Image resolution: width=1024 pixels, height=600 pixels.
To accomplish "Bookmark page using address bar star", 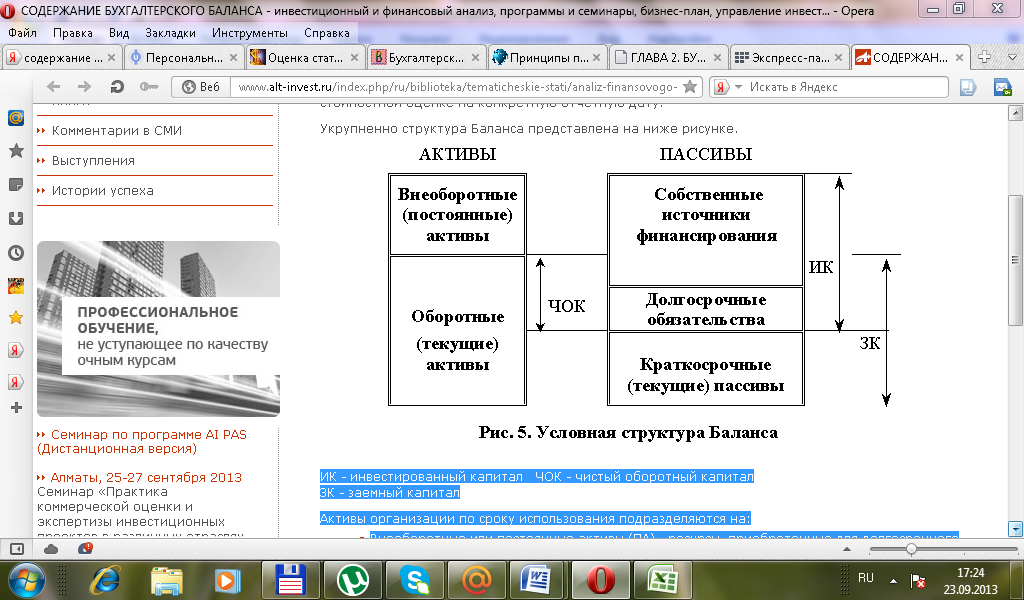I will (x=690, y=87).
